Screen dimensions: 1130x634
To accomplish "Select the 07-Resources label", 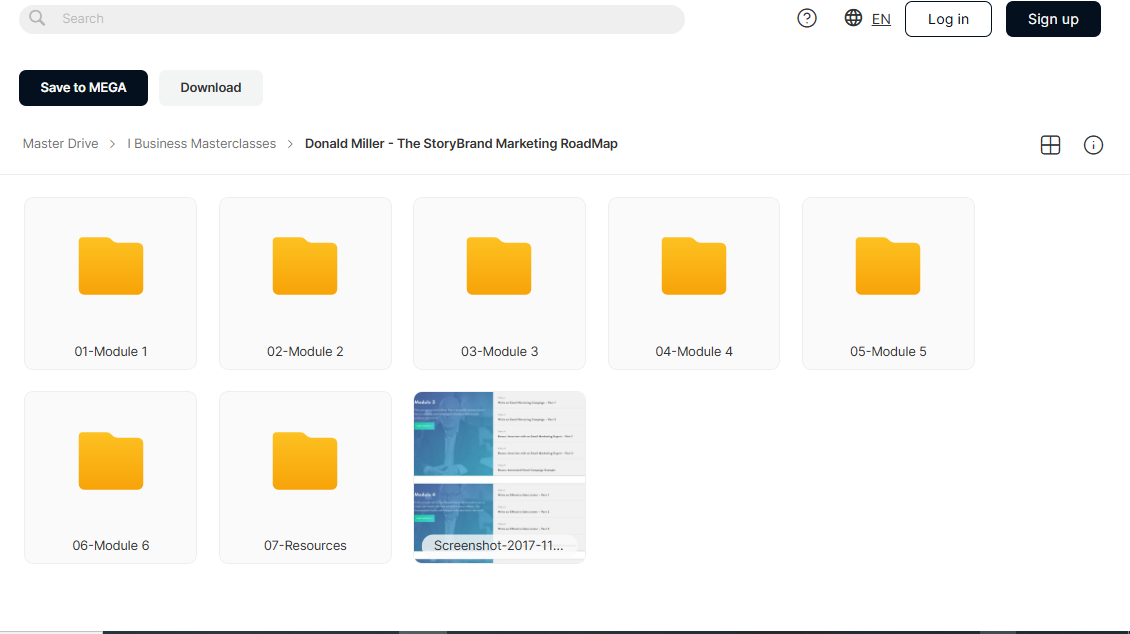I will [x=305, y=545].
